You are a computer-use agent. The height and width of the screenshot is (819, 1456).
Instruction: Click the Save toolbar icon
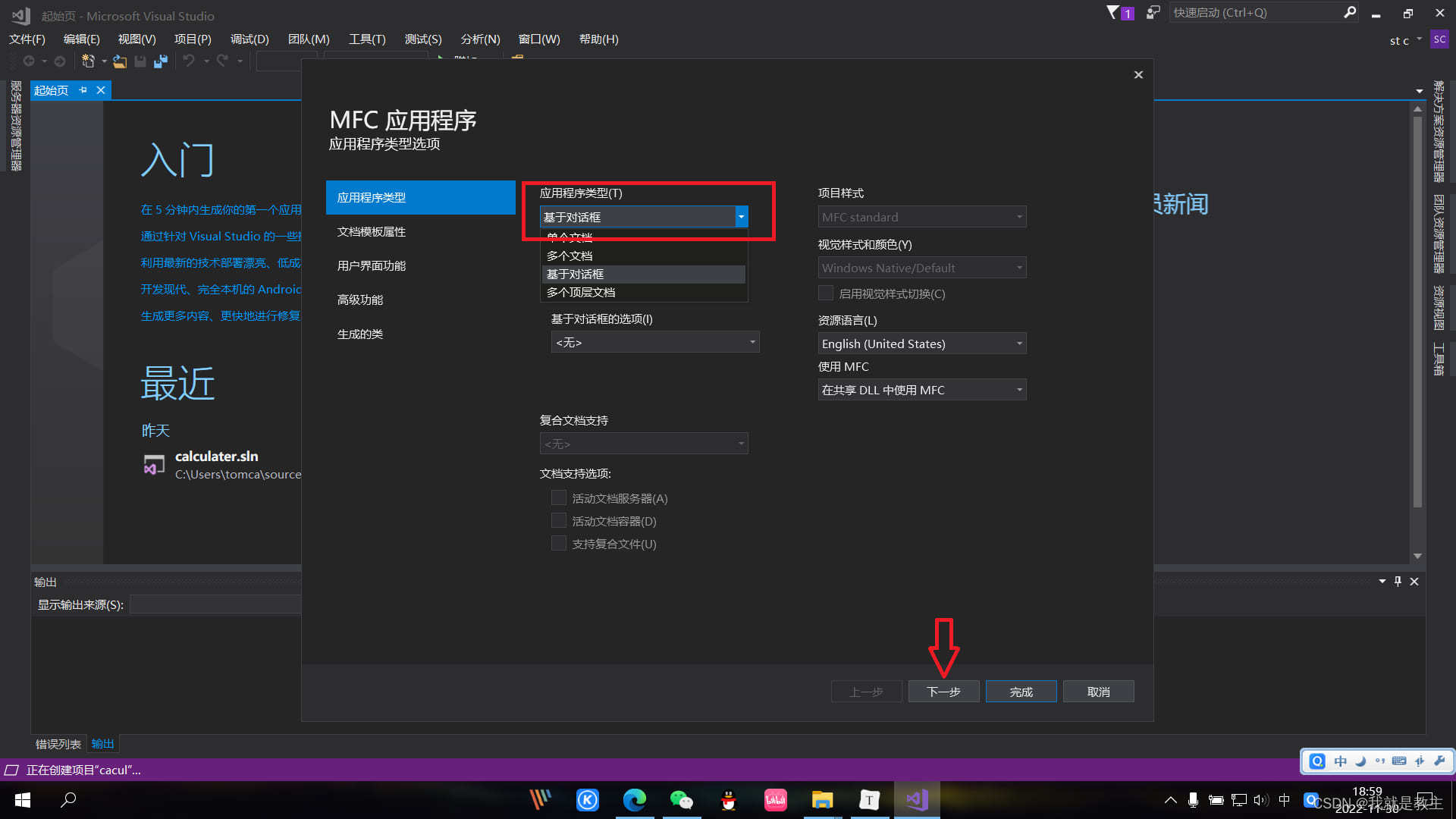[140, 61]
